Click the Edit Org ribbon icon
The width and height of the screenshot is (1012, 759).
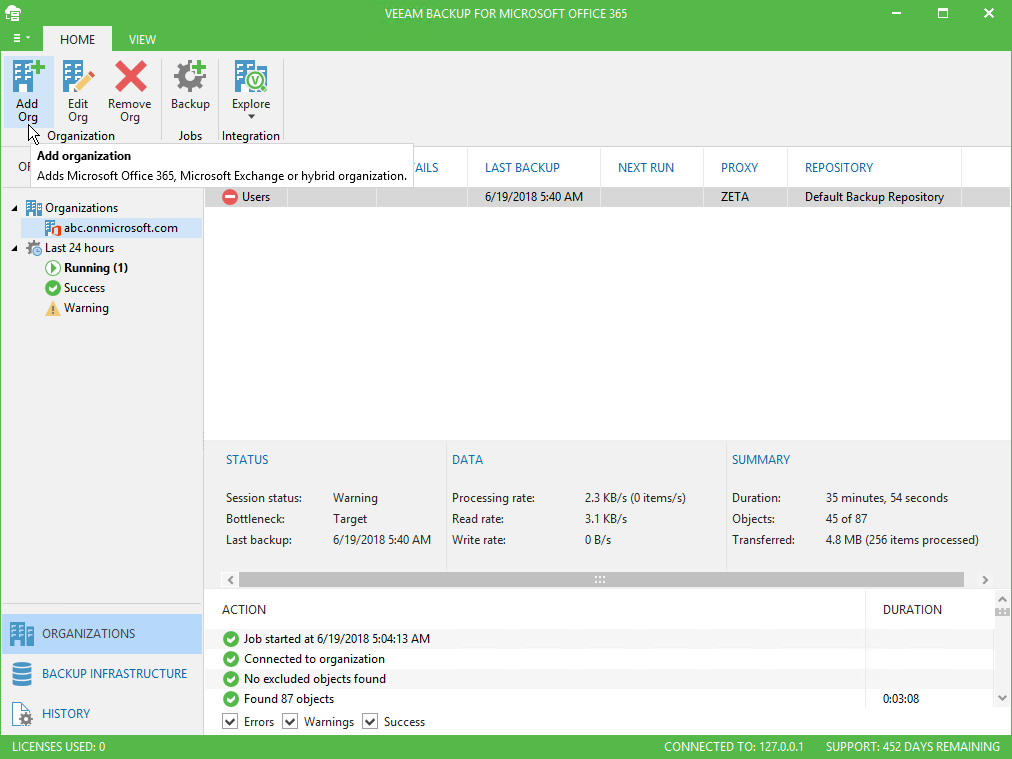coord(78,76)
